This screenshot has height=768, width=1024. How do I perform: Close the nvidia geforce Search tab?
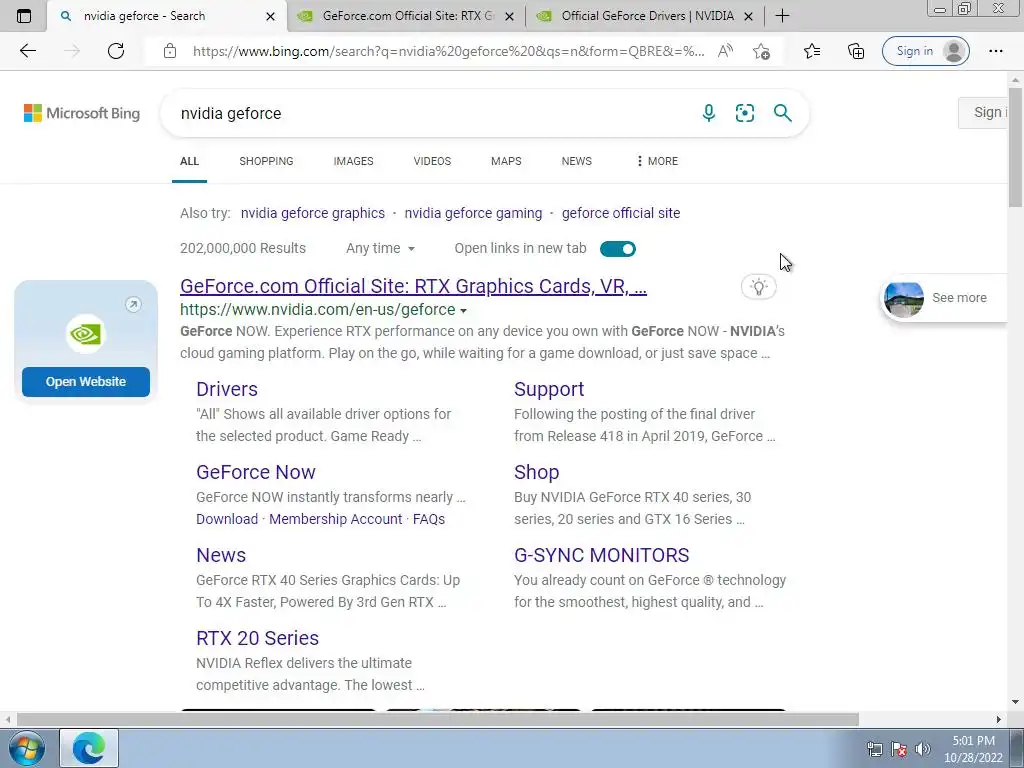click(270, 16)
